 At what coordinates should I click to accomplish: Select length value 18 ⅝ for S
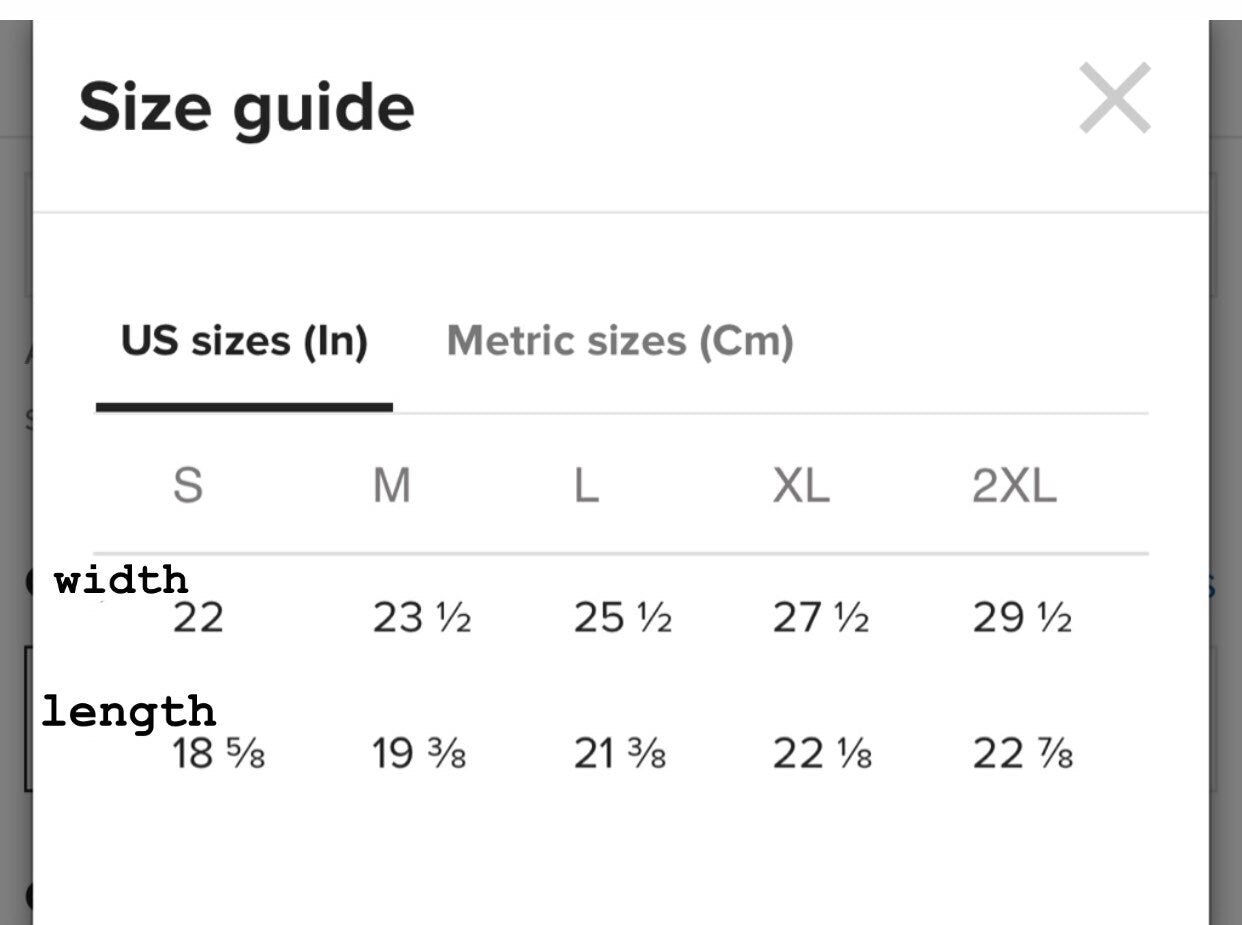click(219, 753)
